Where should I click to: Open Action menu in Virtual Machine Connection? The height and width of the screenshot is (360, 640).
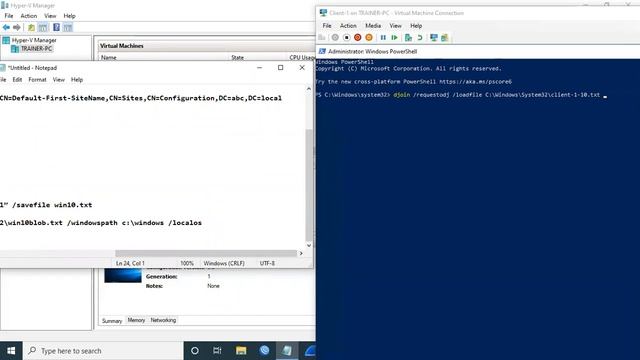[348, 26]
